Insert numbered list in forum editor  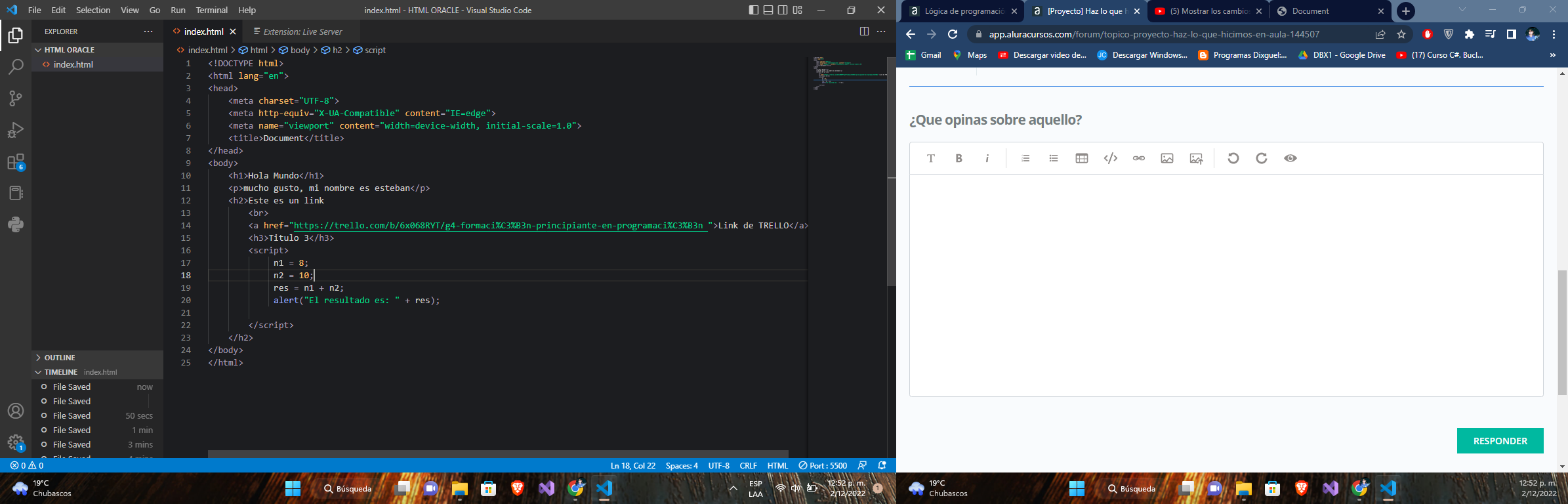tap(1025, 158)
